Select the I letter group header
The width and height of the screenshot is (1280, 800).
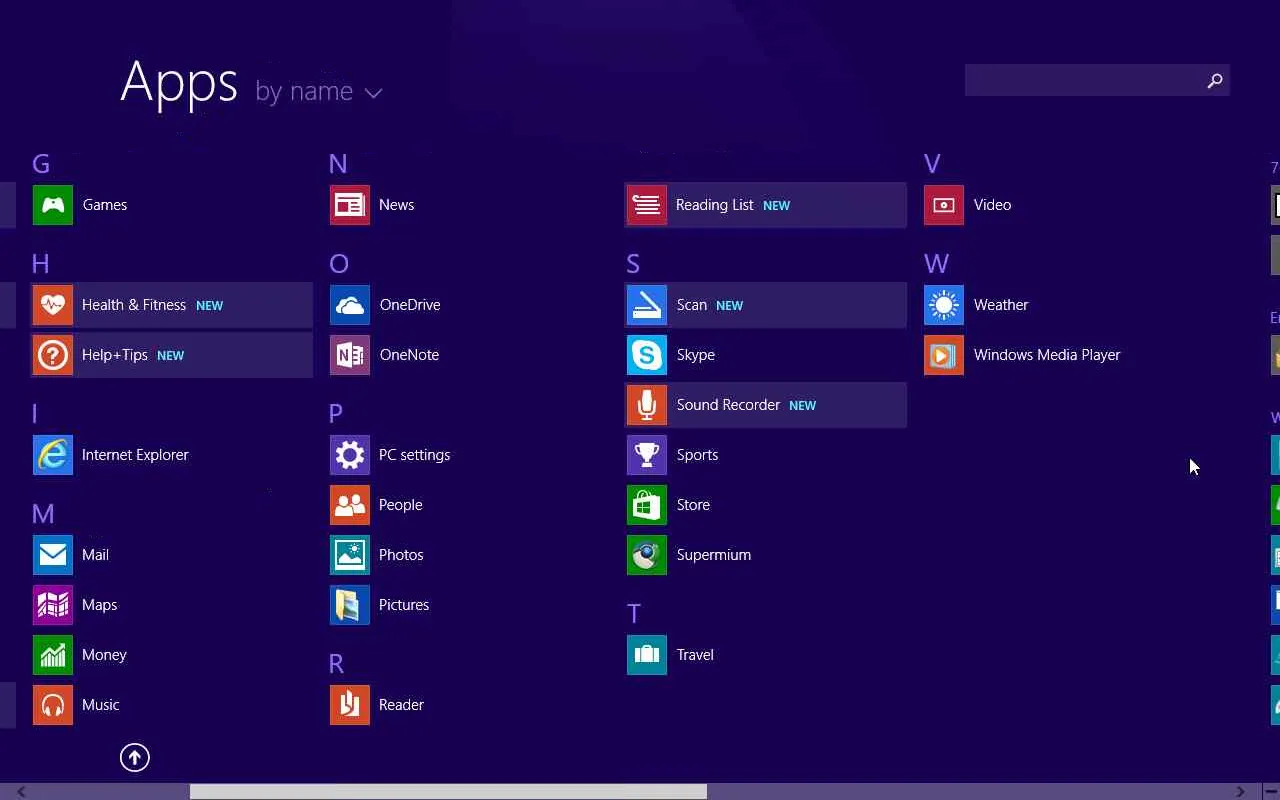[35, 414]
